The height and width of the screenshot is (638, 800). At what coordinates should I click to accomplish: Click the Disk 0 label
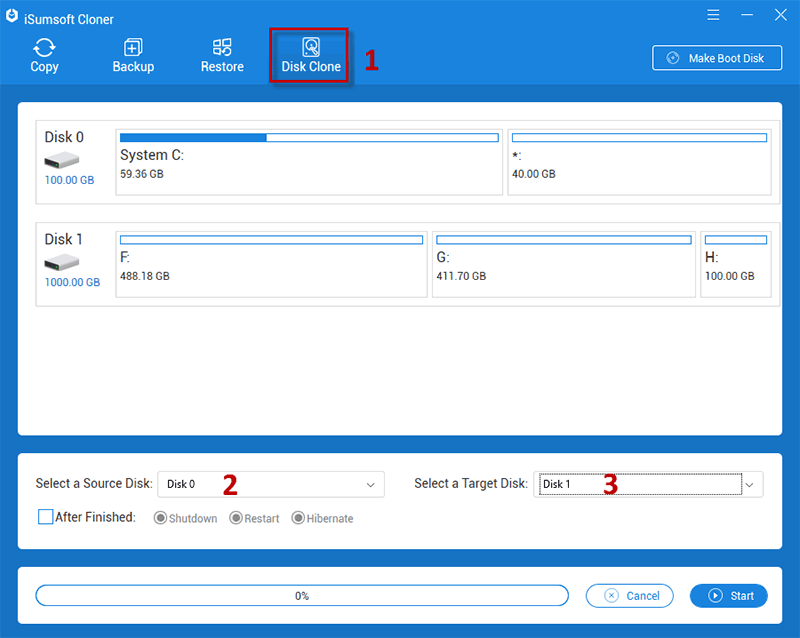pyautogui.click(x=64, y=137)
